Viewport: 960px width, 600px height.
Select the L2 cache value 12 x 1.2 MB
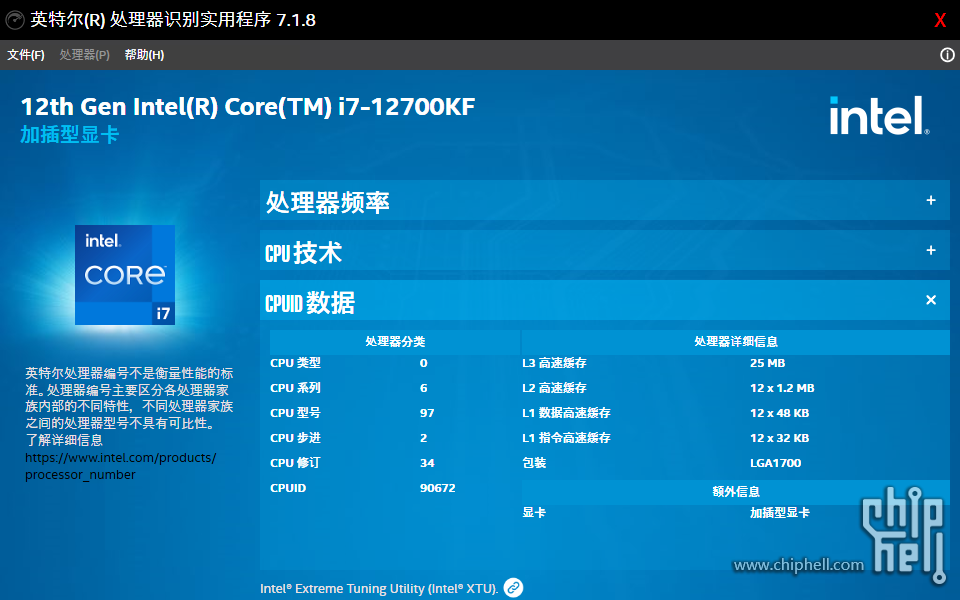tap(782, 388)
